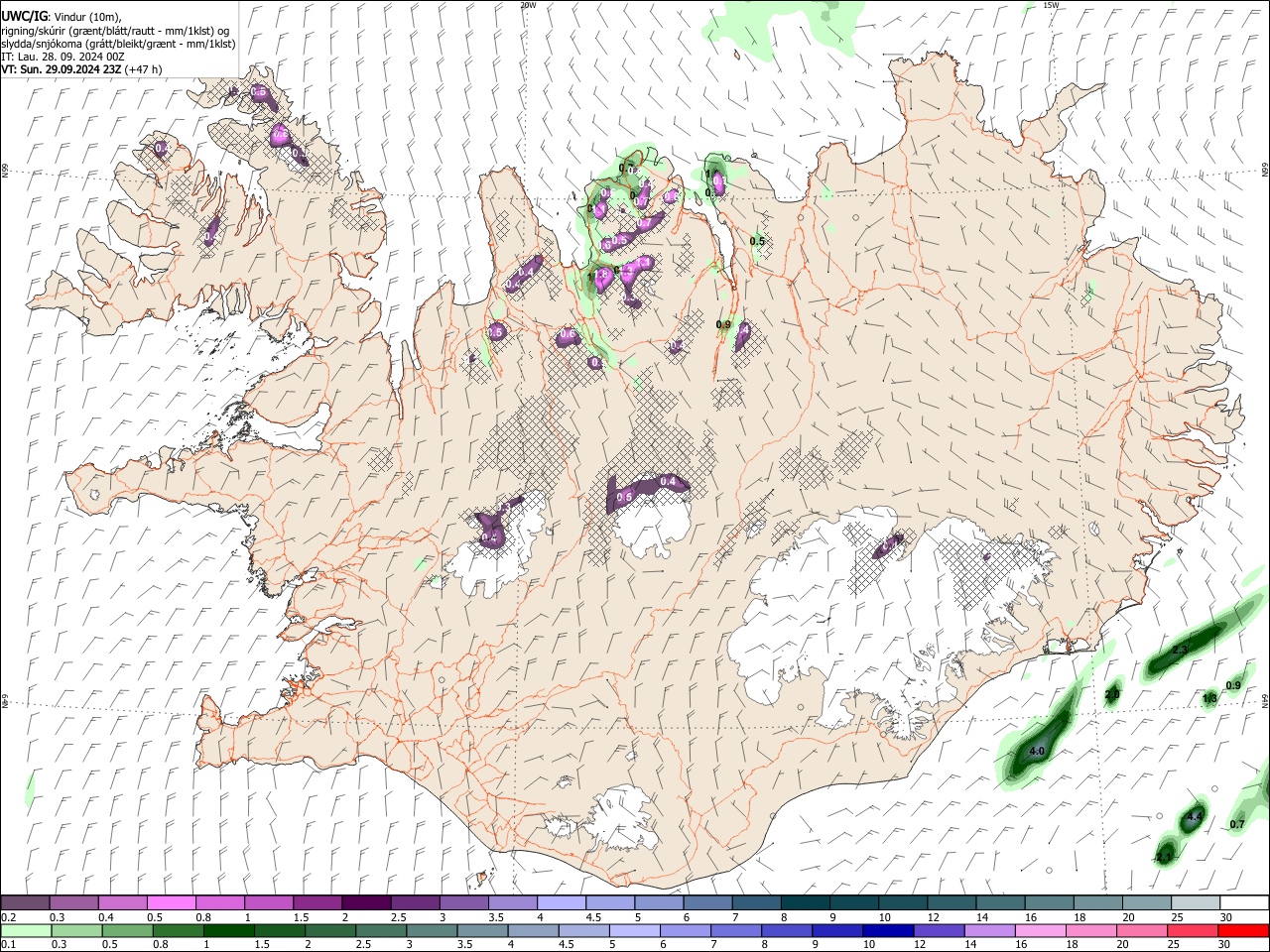Click the bright pink 0.5–0.8 swatch, upper legend
1270x952 pixels.
pos(172,902)
